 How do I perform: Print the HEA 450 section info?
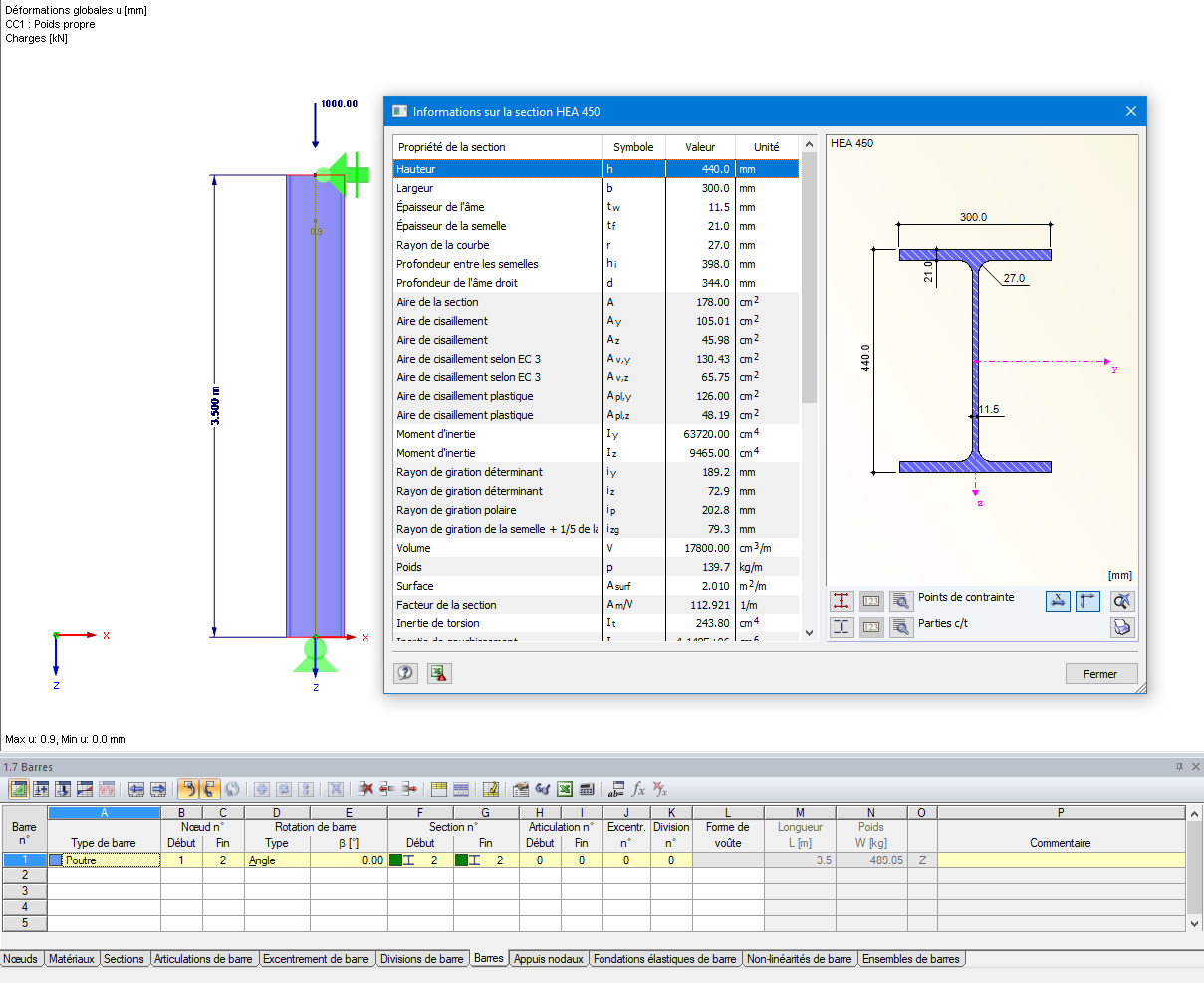pyautogui.click(x=1122, y=627)
